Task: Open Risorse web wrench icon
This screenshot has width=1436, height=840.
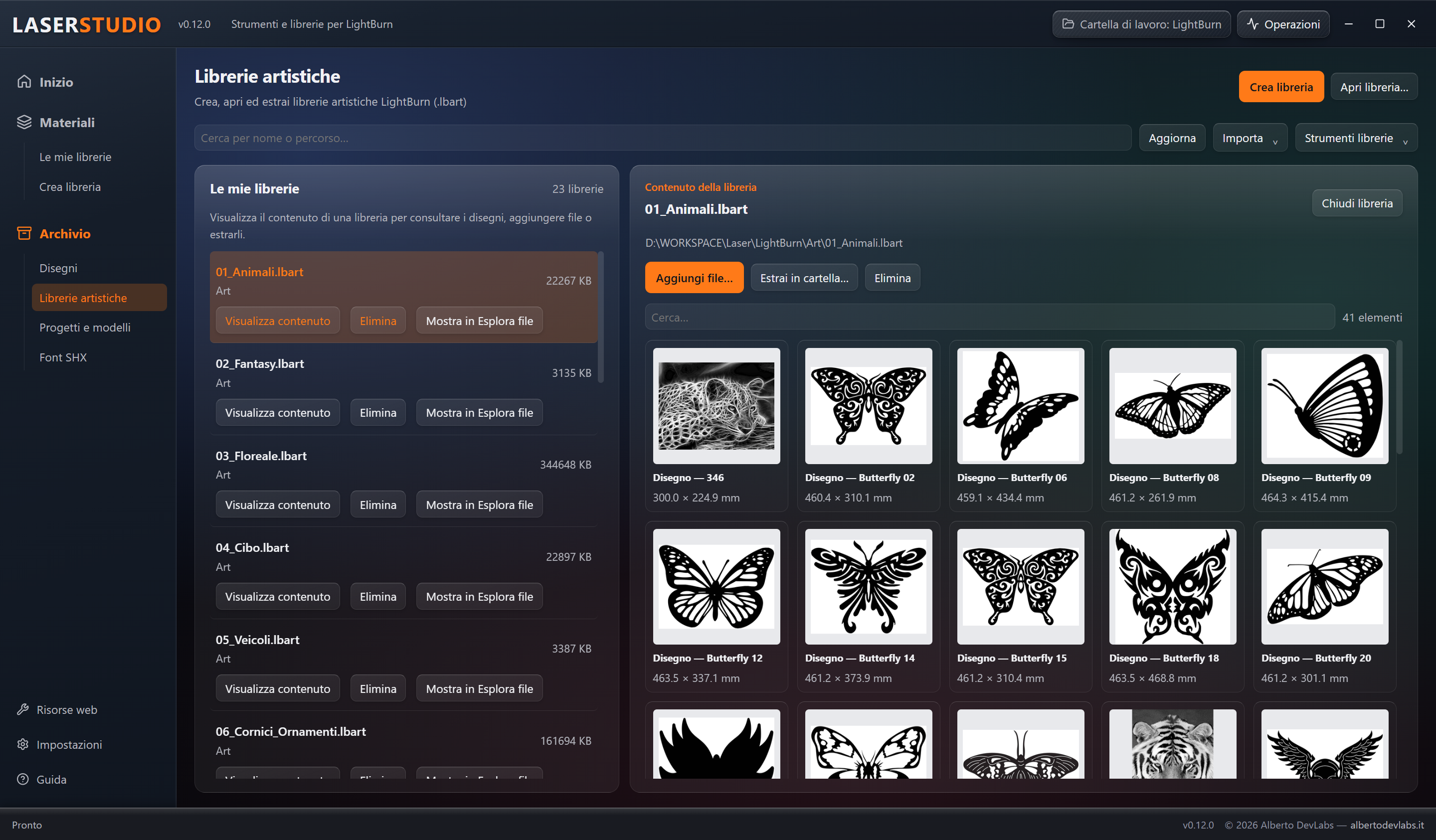Action: [23, 709]
